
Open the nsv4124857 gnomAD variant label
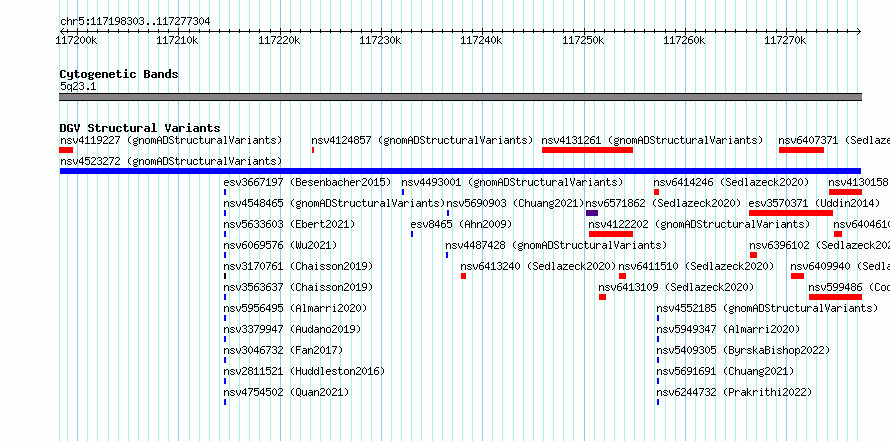pos(422,140)
